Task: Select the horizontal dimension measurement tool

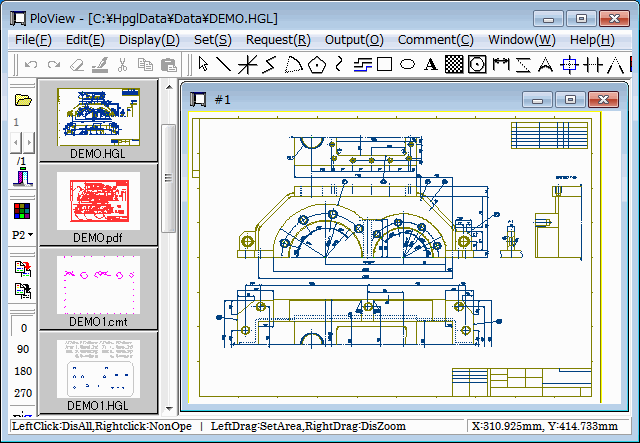Action: (x=501, y=65)
